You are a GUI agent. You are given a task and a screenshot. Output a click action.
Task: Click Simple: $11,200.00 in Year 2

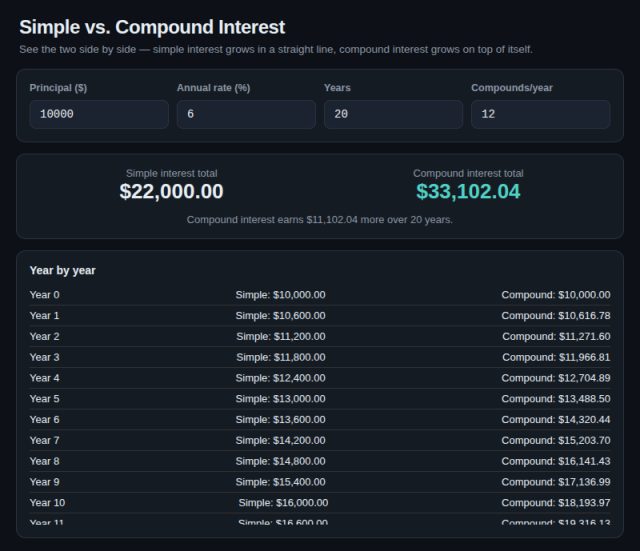coord(281,336)
